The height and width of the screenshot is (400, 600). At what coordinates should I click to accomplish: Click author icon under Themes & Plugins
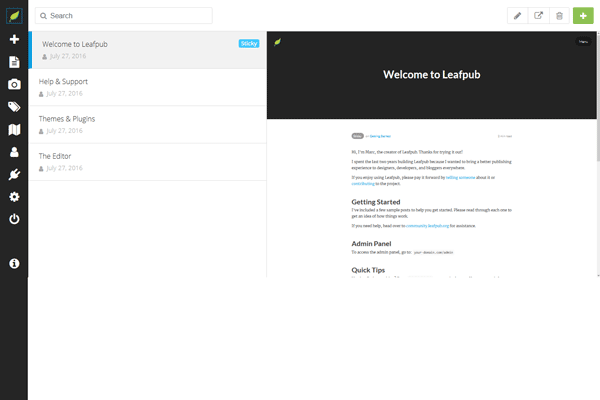coord(41,131)
